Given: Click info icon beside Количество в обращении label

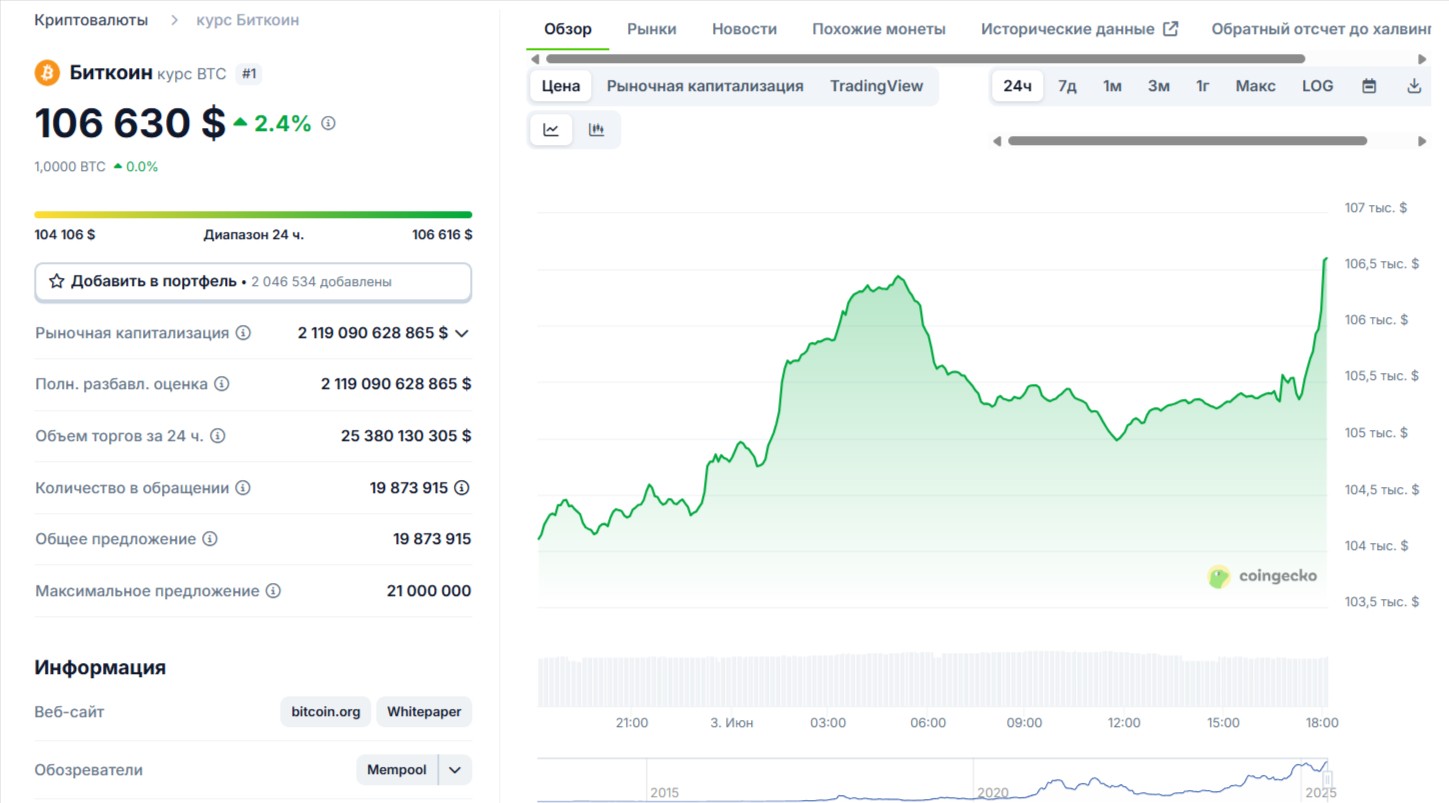Looking at the screenshot, I should [243, 488].
